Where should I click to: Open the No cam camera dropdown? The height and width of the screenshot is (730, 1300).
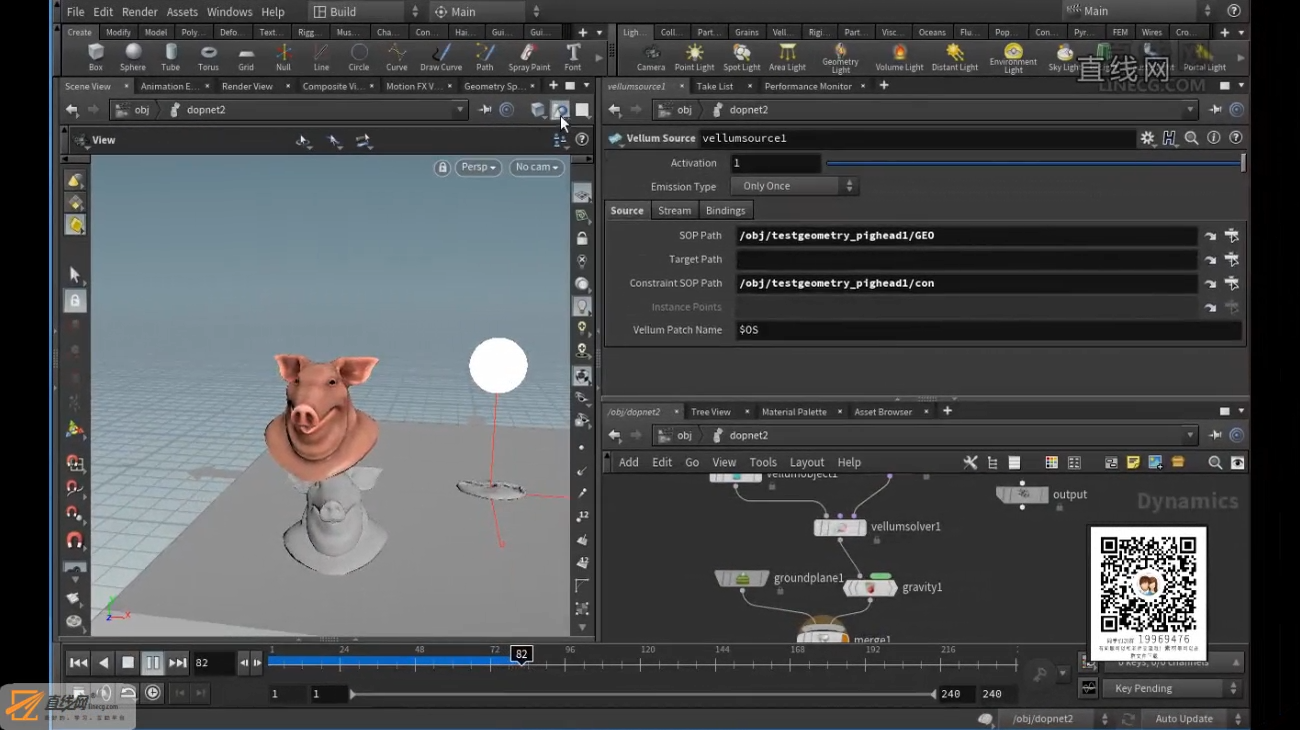(x=537, y=167)
